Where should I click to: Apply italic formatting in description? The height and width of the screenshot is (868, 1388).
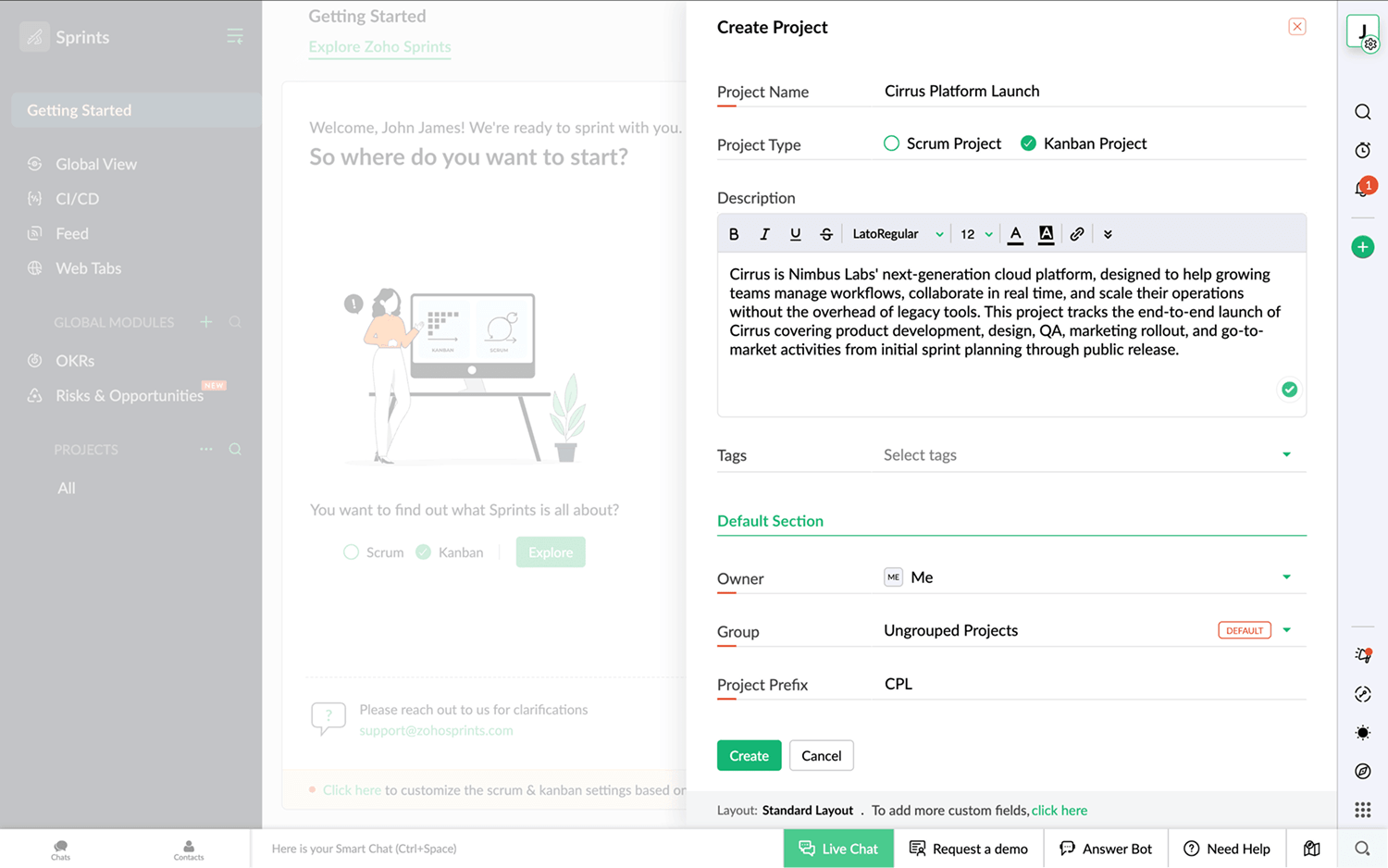(x=764, y=234)
